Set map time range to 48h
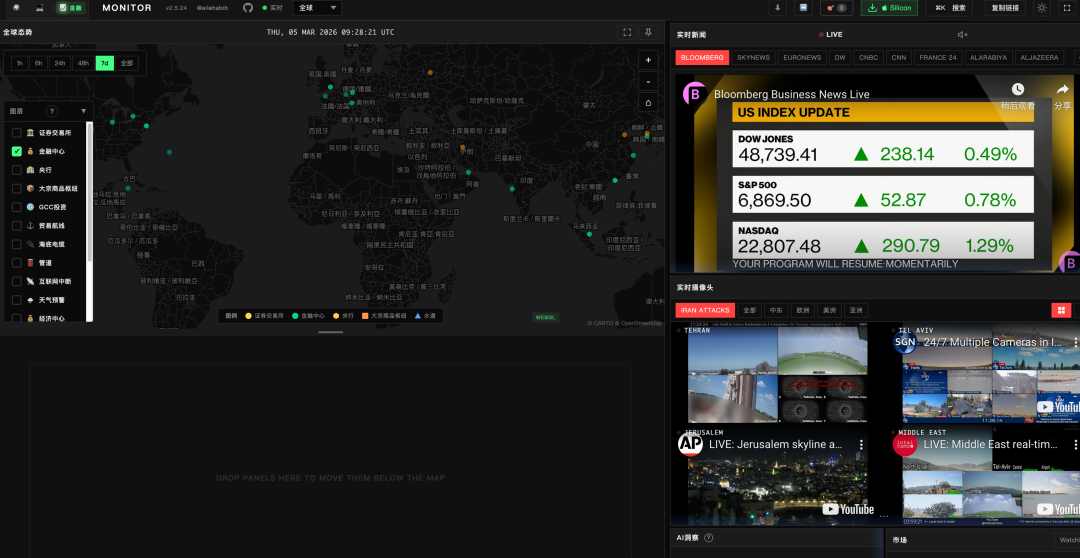The height and width of the screenshot is (558, 1080). click(83, 63)
